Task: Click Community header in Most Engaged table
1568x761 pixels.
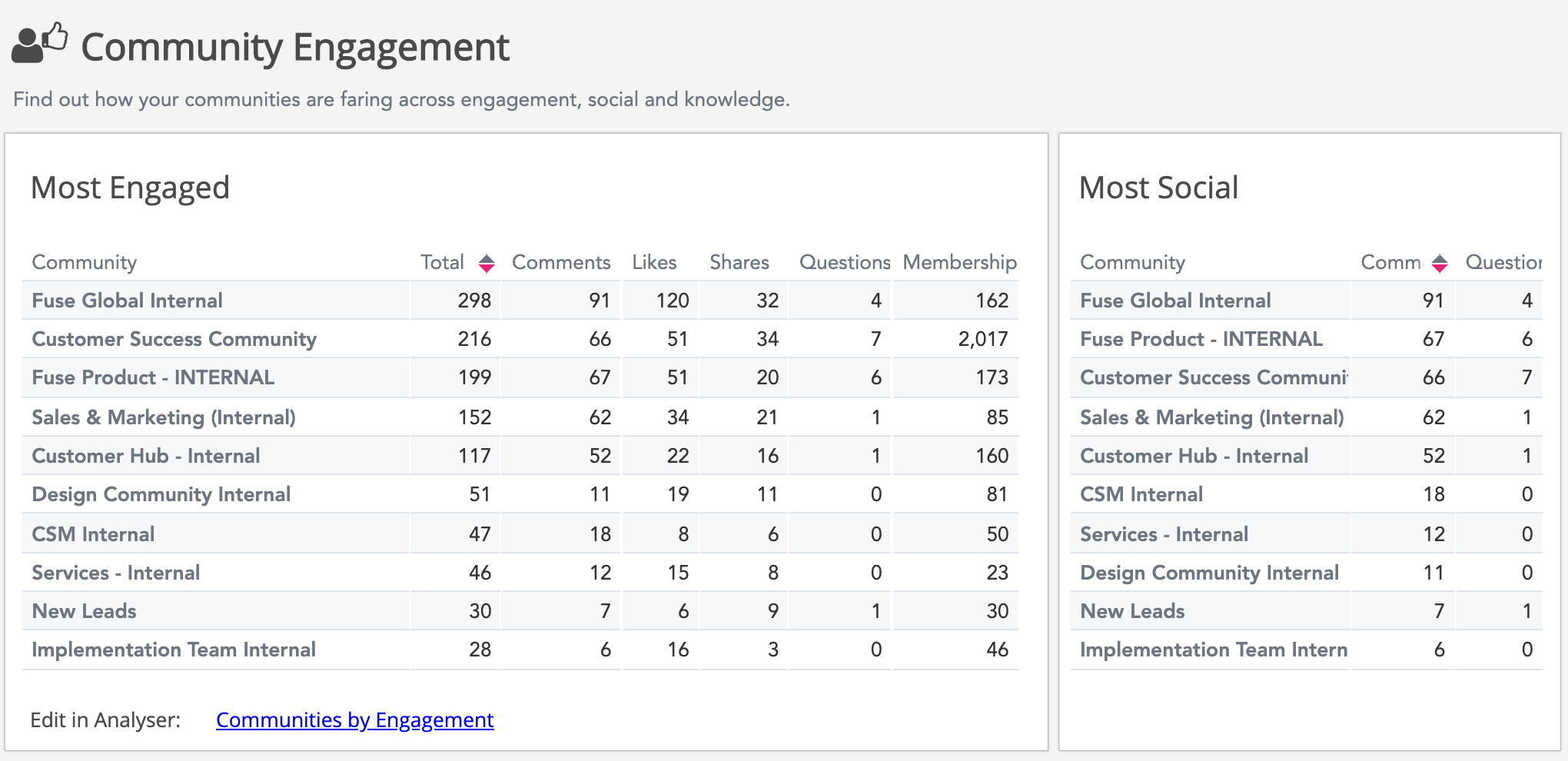Action: (84, 263)
